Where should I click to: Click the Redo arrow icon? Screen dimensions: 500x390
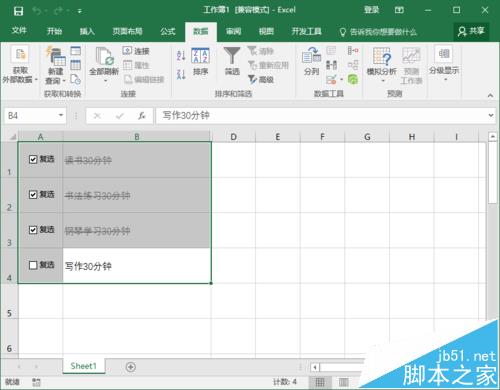[58, 11]
